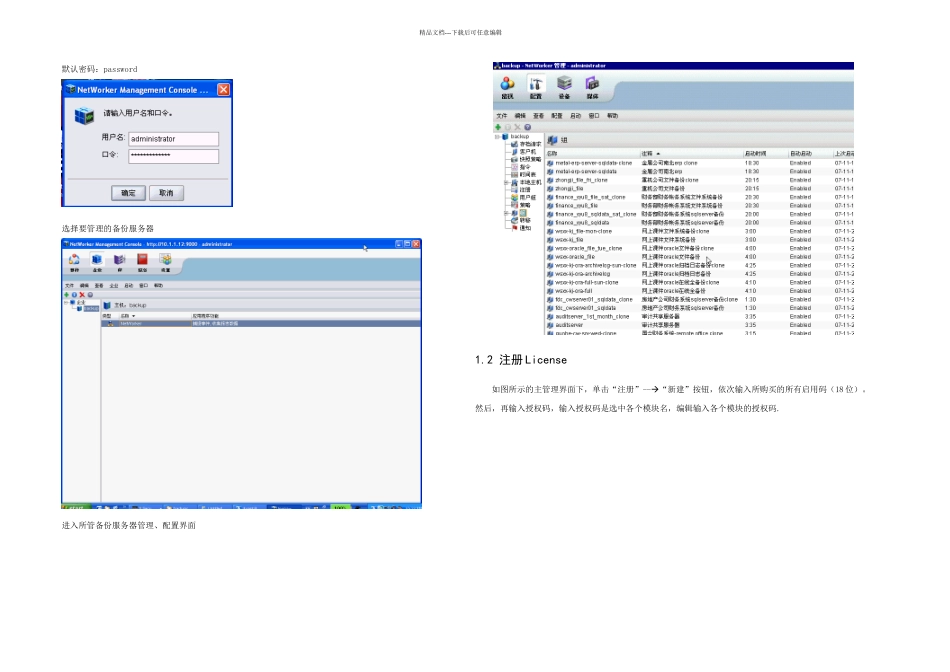Sort by 注释 column header in backup window
The image size is (950, 672).
click(x=691, y=154)
